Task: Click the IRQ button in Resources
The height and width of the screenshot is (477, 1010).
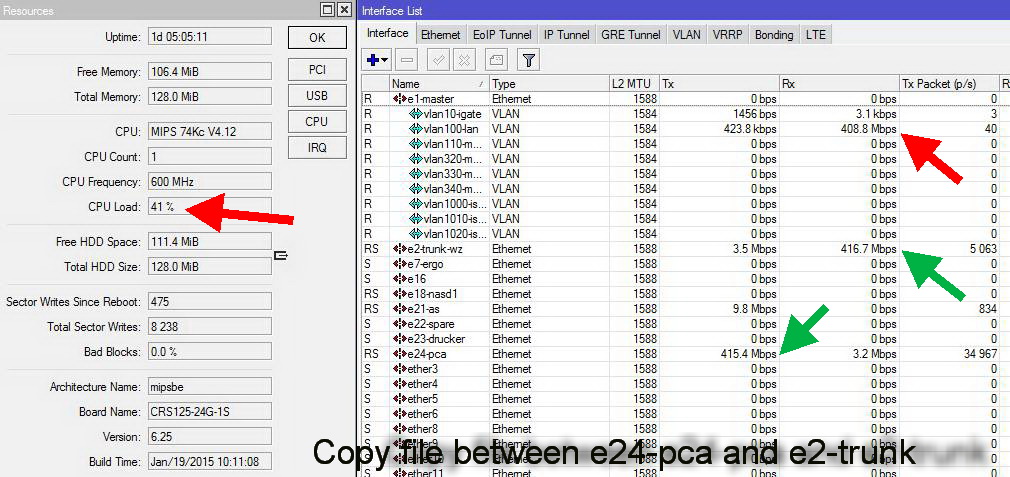Action: [317, 147]
